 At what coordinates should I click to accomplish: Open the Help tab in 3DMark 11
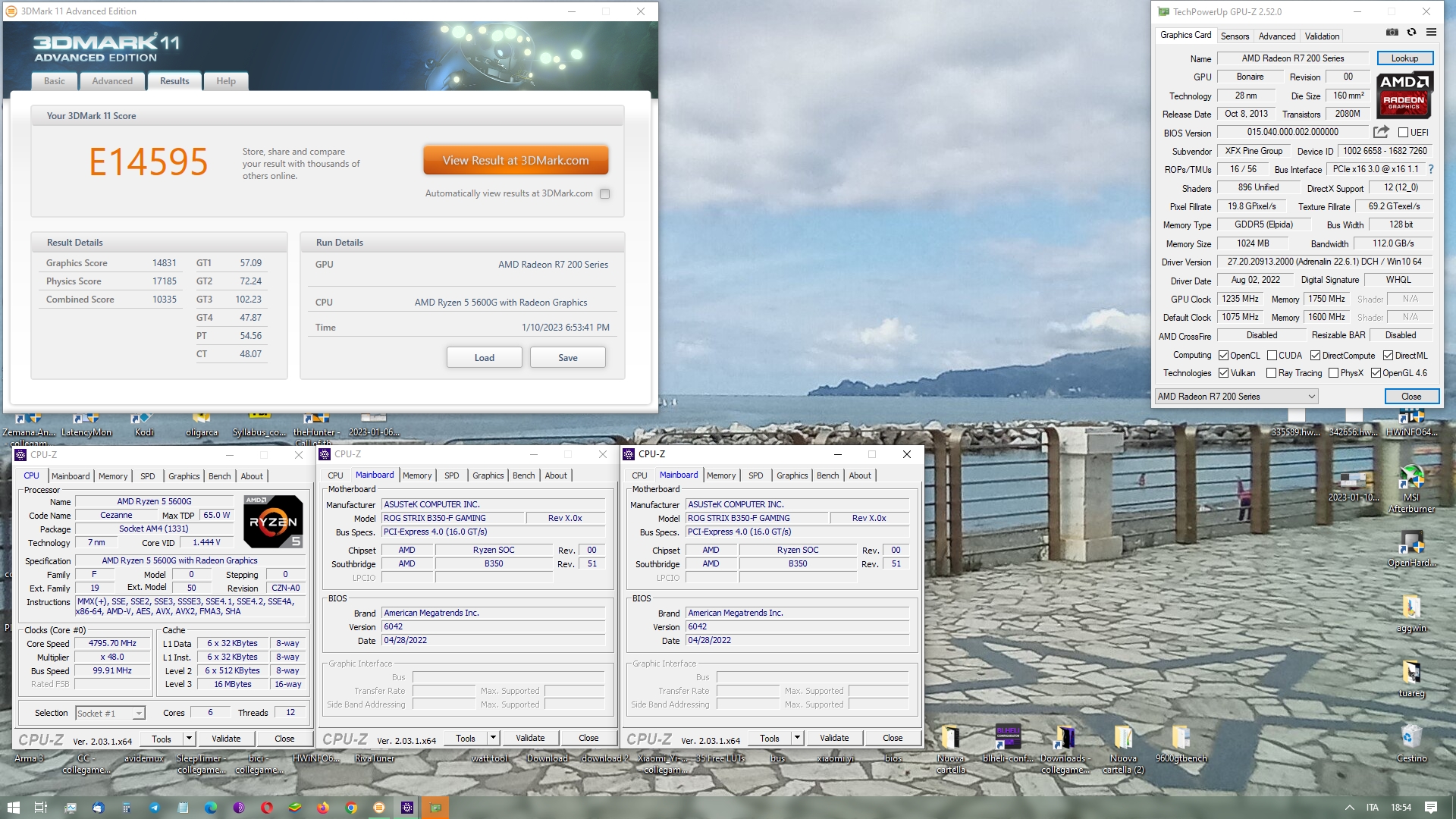tap(226, 81)
